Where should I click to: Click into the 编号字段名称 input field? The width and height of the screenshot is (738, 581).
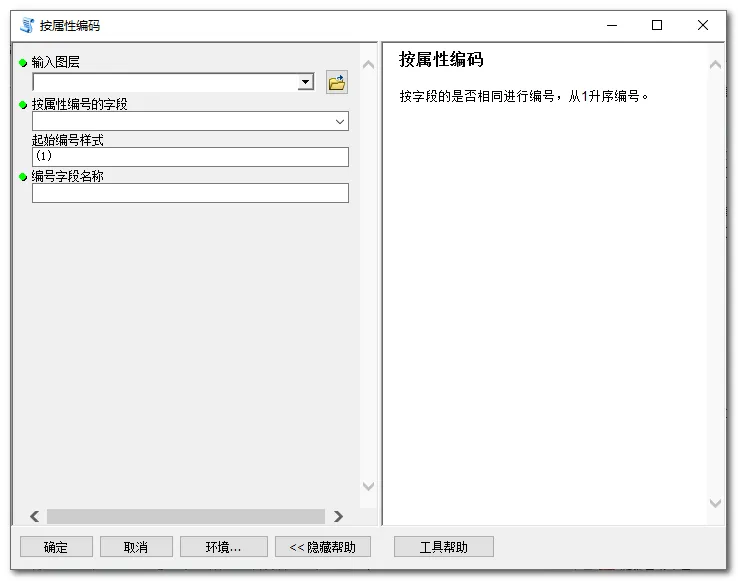click(x=190, y=193)
